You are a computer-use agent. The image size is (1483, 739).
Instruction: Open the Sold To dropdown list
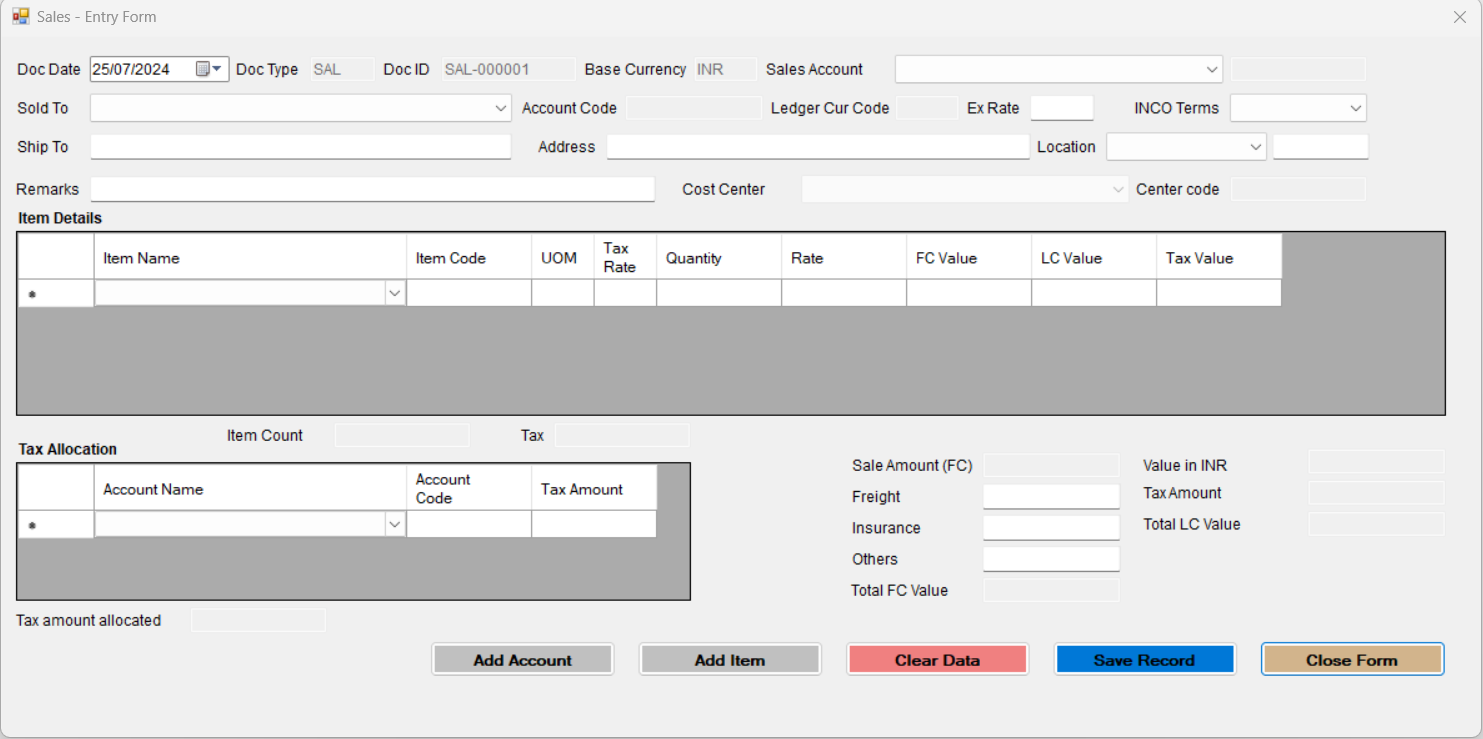click(501, 108)
